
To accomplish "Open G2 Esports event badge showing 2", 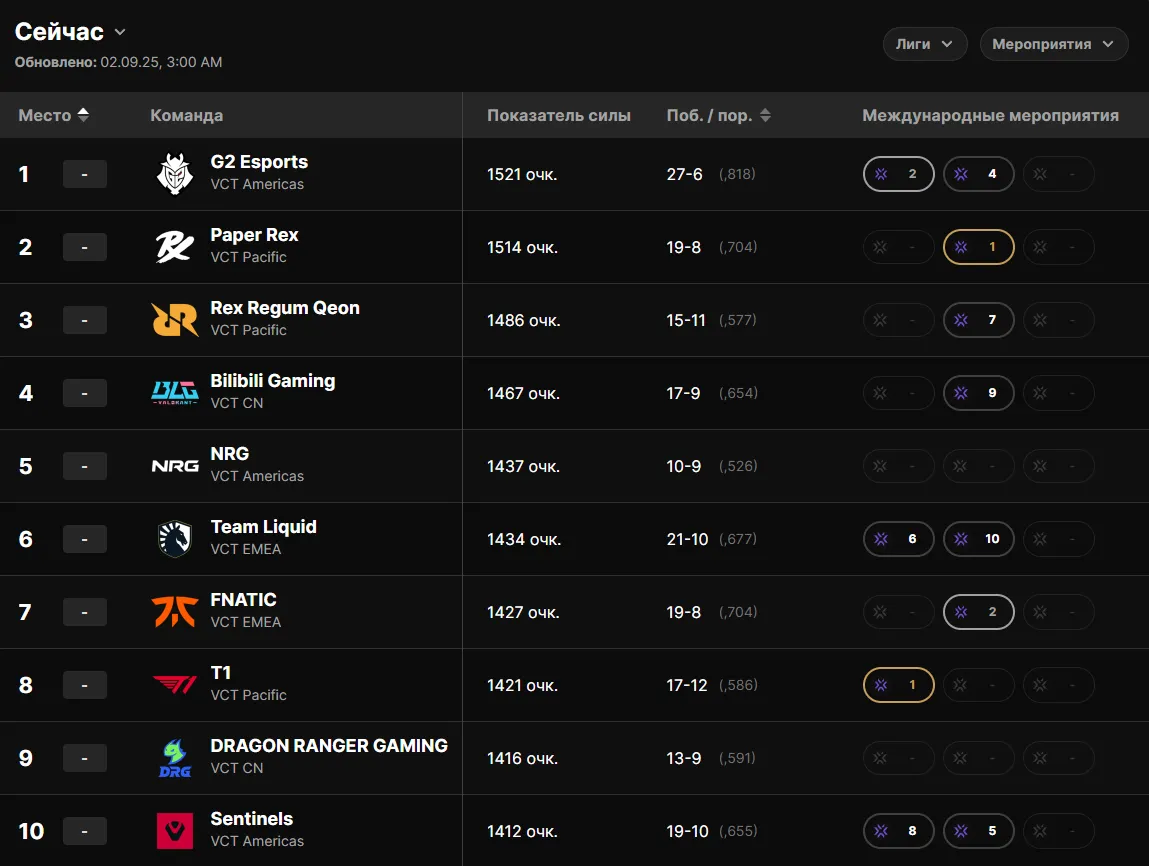I will (898, 174).
